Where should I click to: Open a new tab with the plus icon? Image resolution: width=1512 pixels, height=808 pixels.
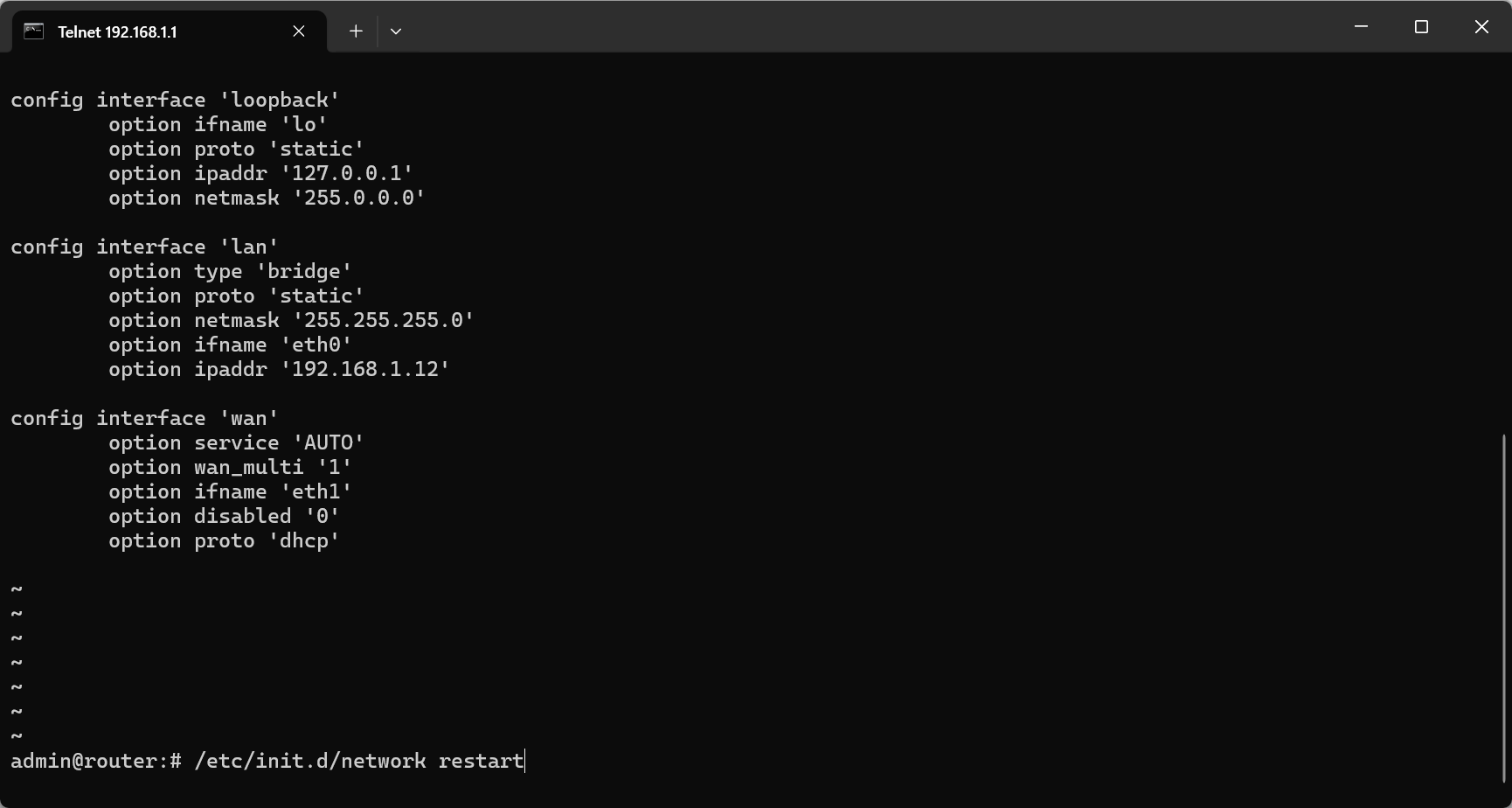click(356, 31)
